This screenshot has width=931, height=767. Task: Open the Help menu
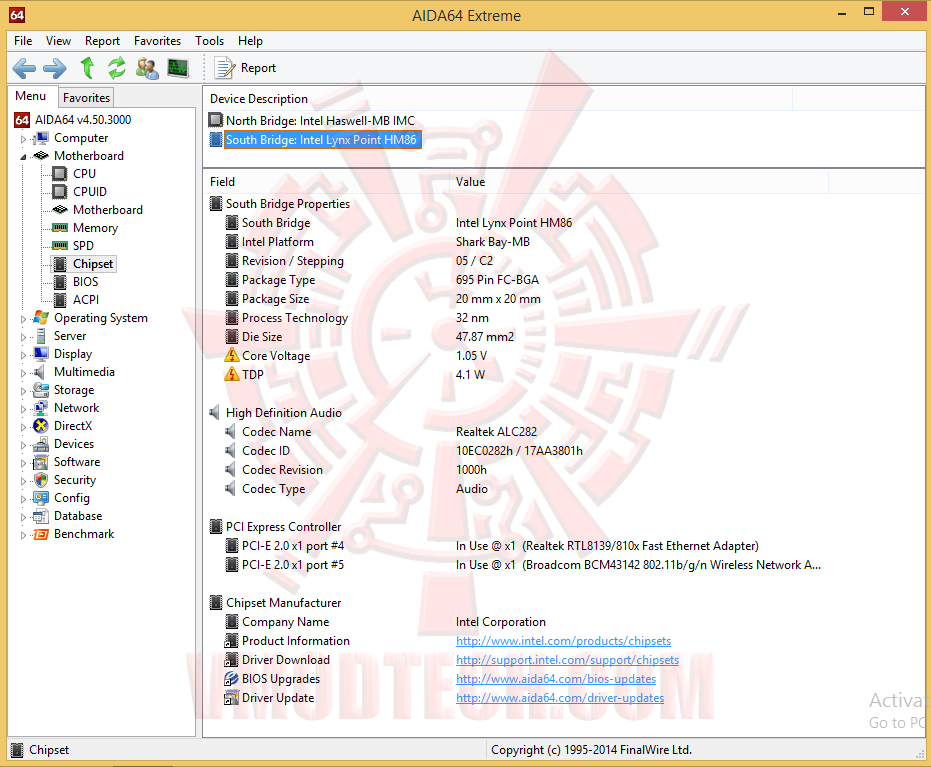pyautogui.click(x=251, y=41)
